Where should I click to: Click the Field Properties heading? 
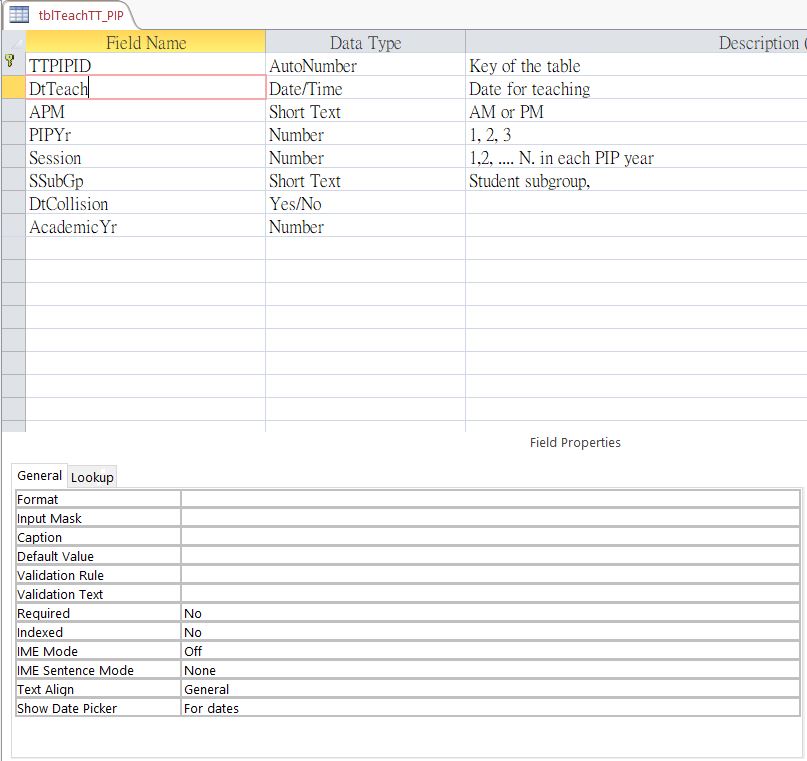(575, 443)
